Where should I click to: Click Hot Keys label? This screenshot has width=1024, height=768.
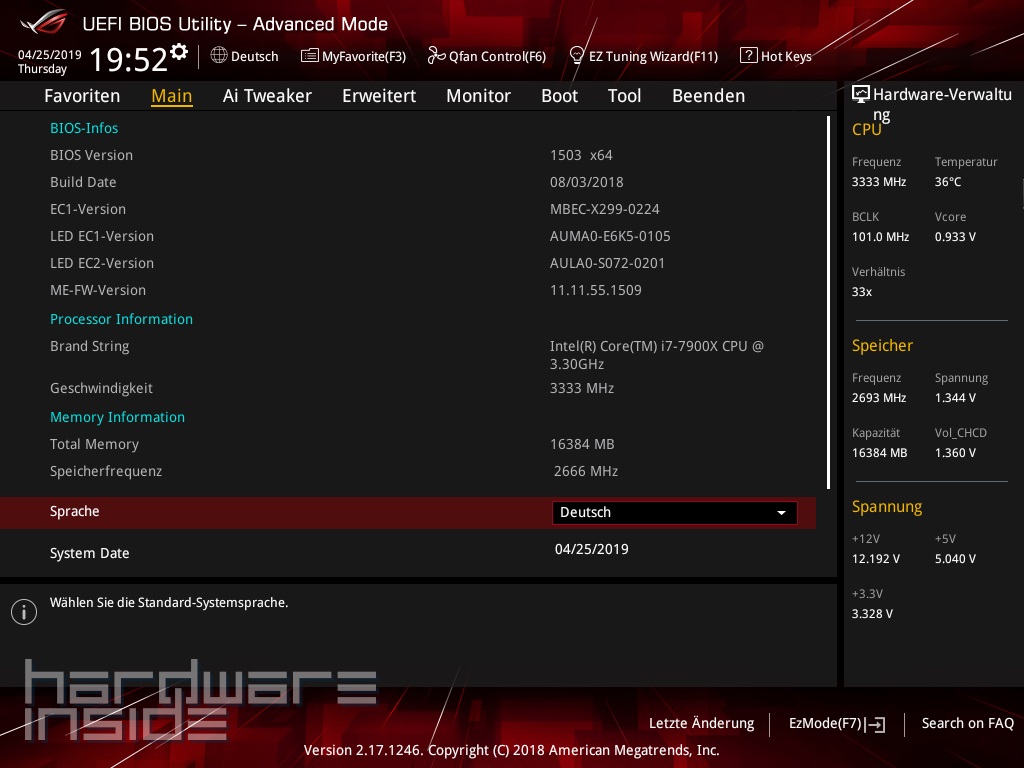(786, 56)
